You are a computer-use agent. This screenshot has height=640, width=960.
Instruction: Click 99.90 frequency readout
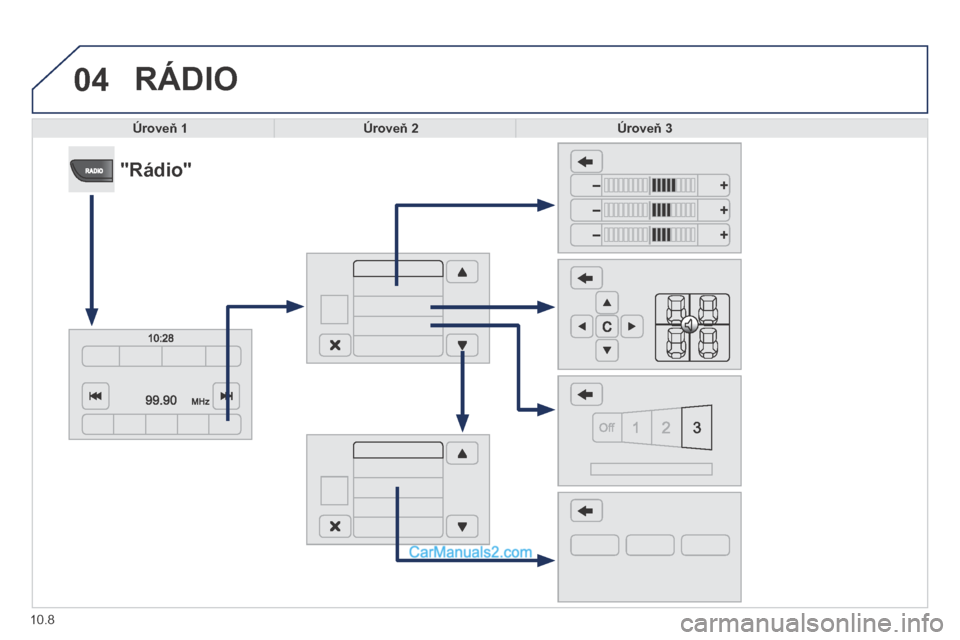[x=160, y=400]
